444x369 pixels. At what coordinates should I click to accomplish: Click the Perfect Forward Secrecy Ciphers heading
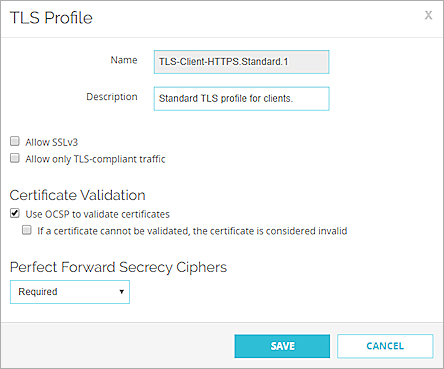click(x=118, y=267)
